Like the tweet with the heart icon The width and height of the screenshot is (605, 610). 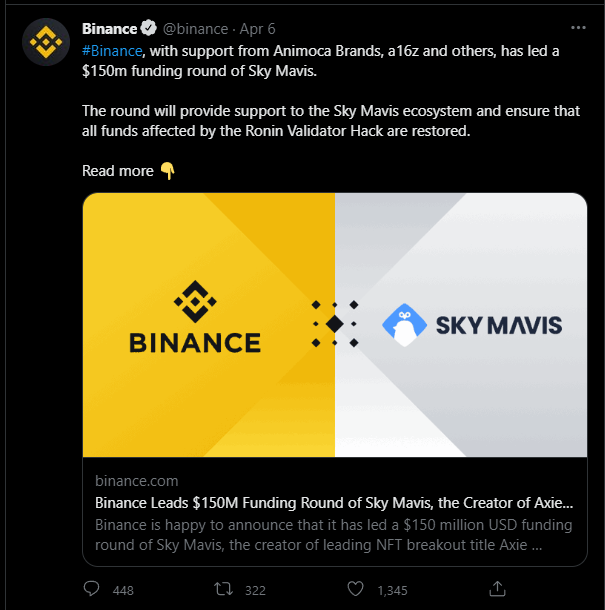(355, 589)
